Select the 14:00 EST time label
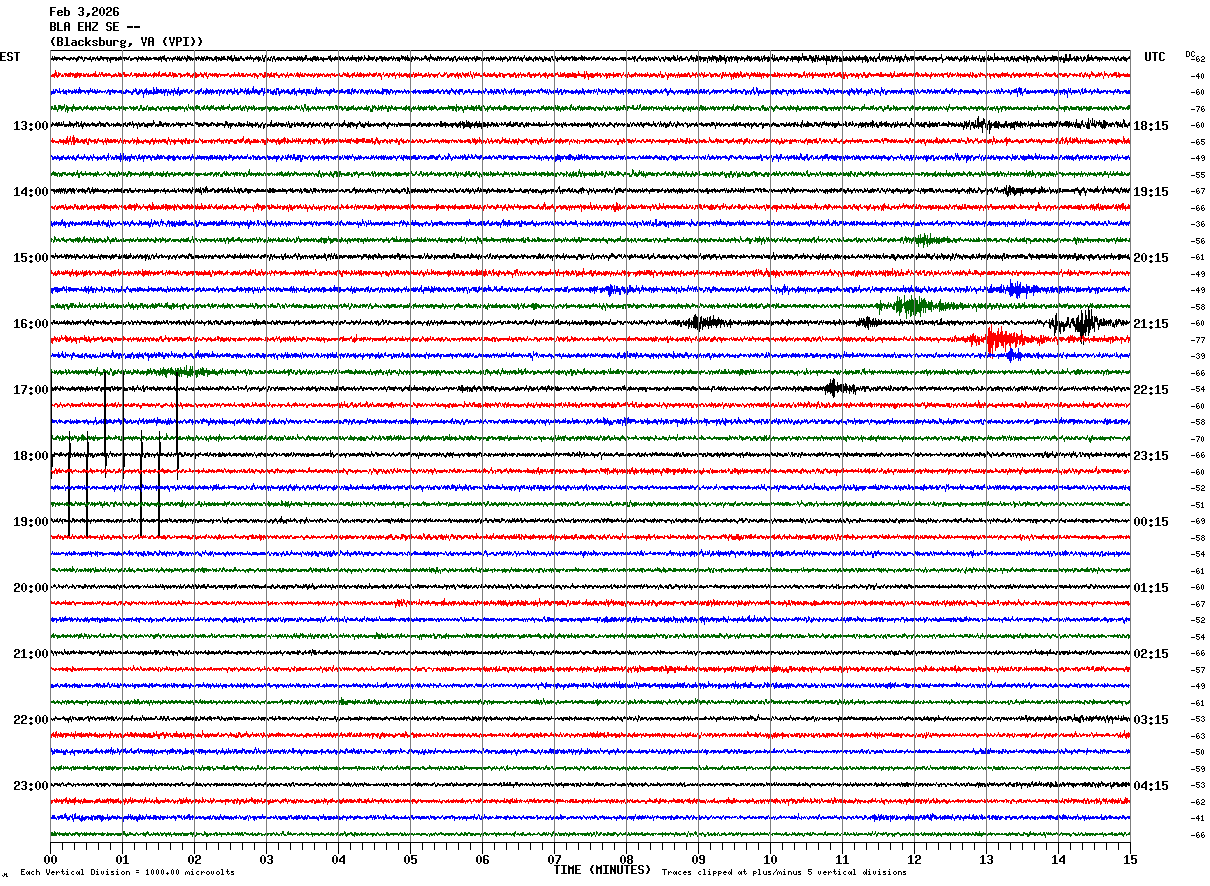Image resolution: width=1210 pixels, height=886 pixels. [31, 192]
